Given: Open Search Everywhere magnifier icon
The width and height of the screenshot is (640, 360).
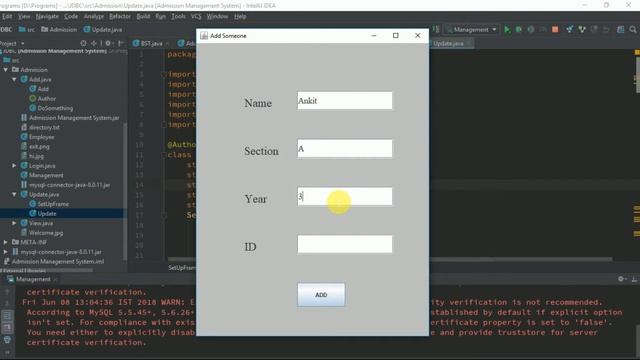Looking at the screenshot, I should 633,29.
